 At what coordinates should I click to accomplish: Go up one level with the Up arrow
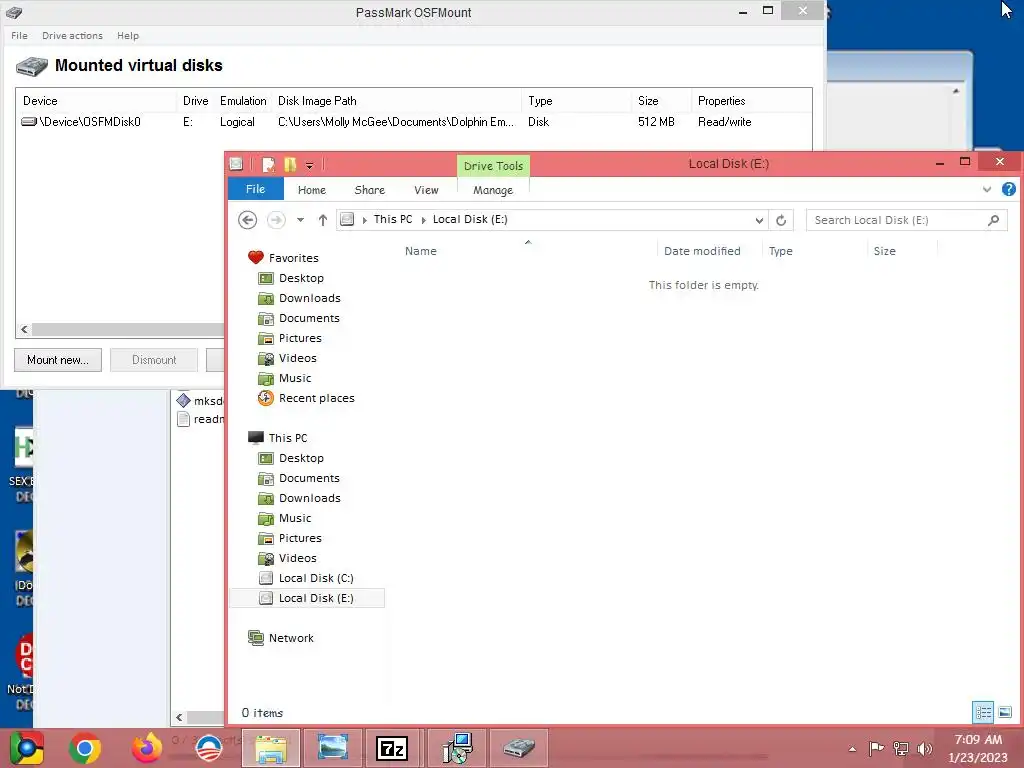point(323,220)
